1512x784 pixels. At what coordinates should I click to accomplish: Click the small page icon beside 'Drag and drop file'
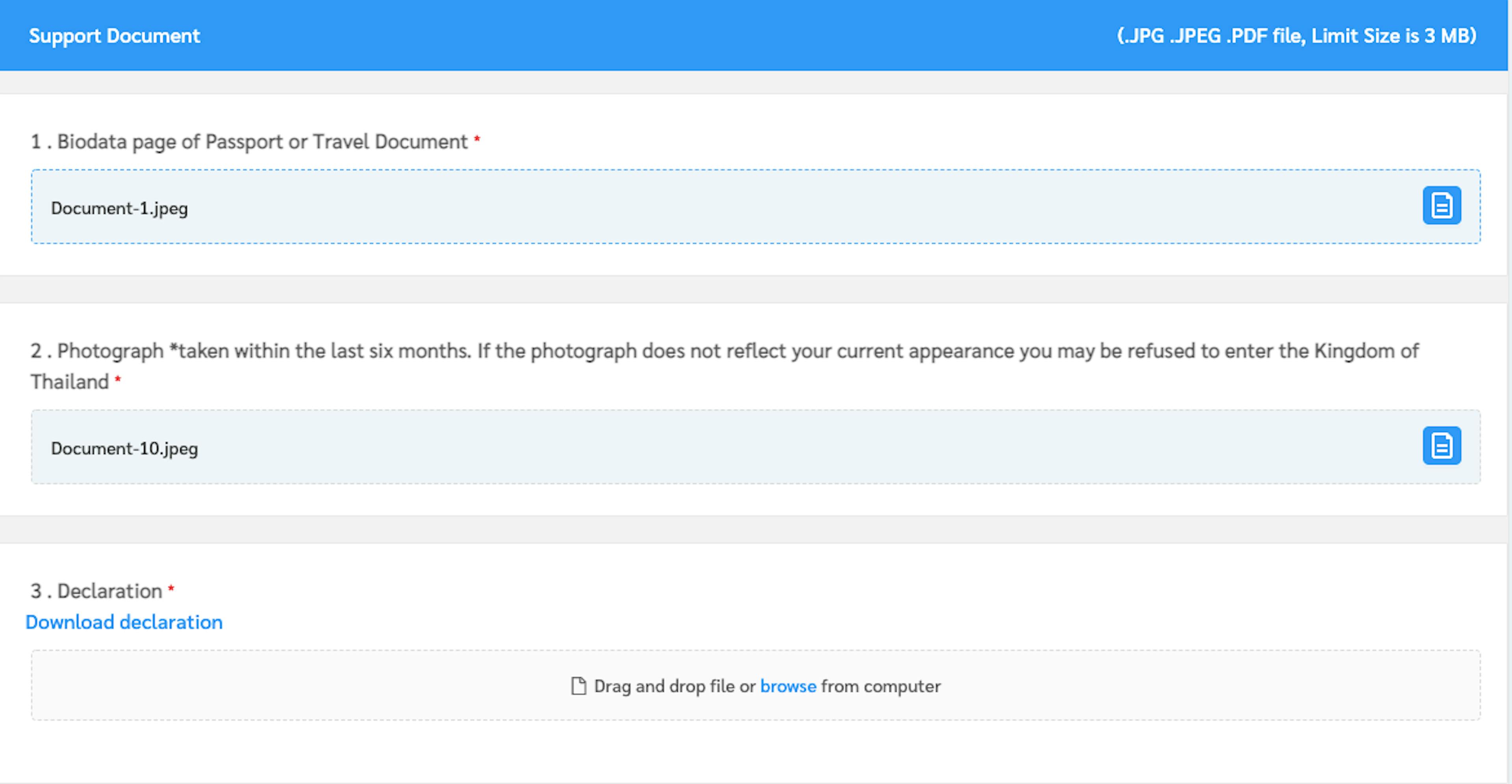(x=578, y=686)
